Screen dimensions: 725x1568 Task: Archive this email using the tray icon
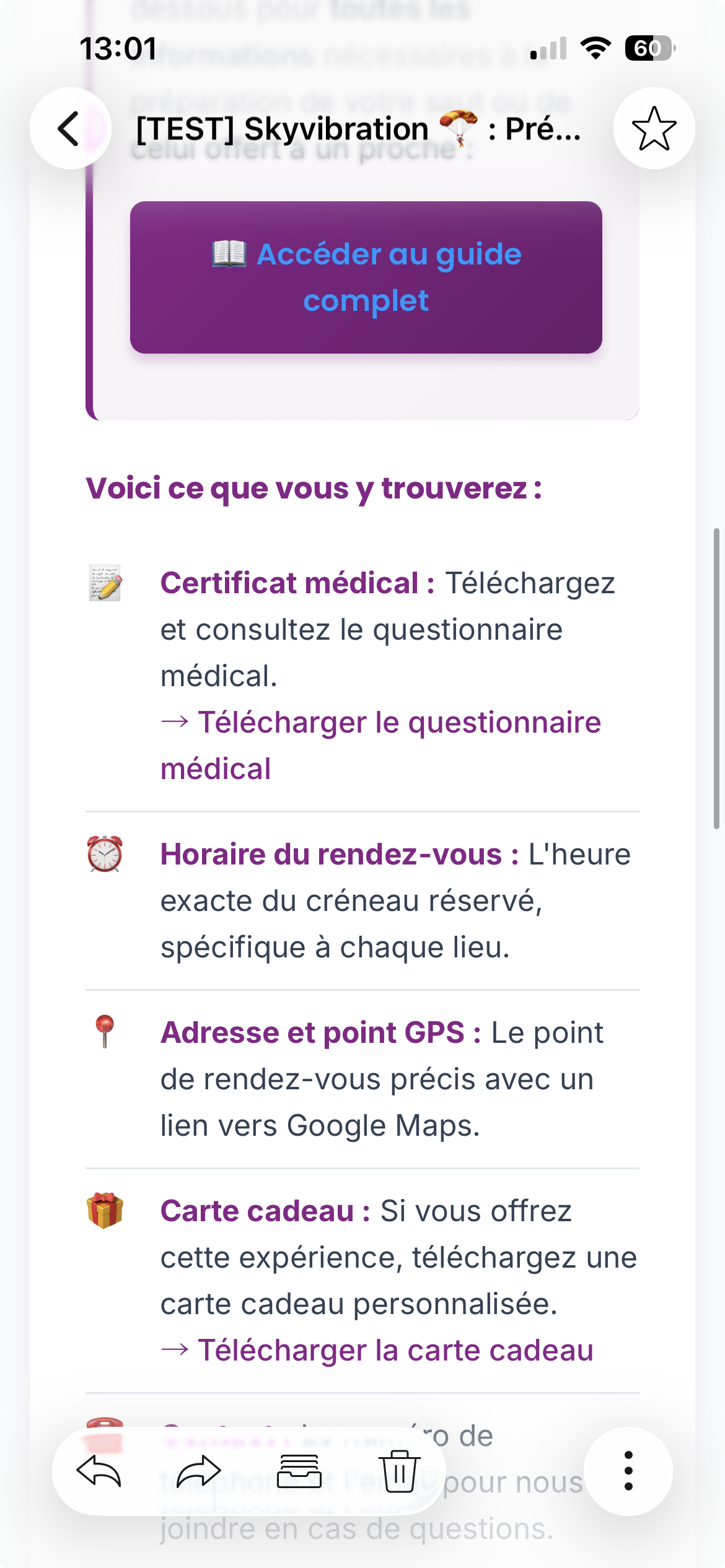[x=299, y=1471]
